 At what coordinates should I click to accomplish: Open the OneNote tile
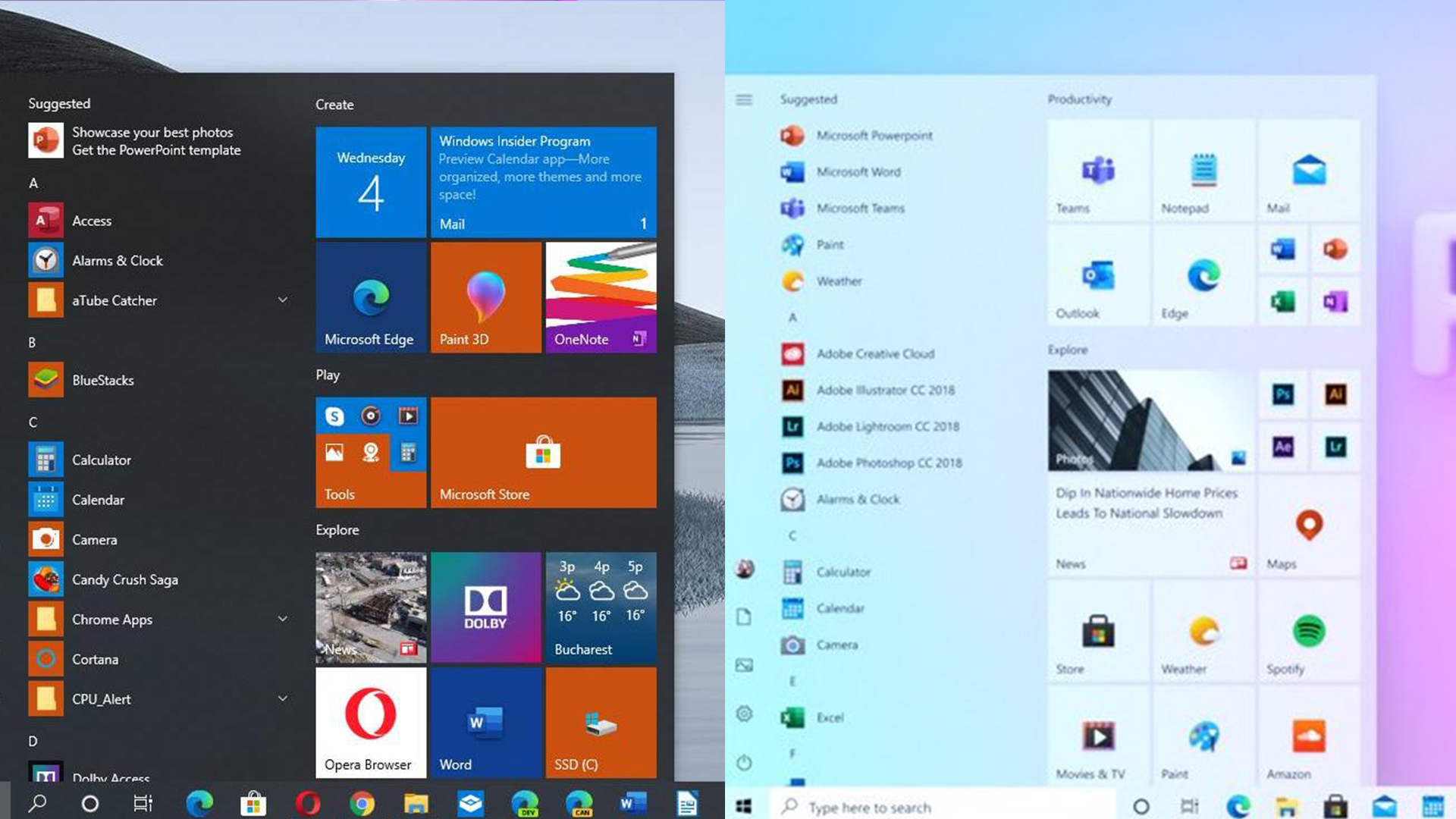point(601,297)
